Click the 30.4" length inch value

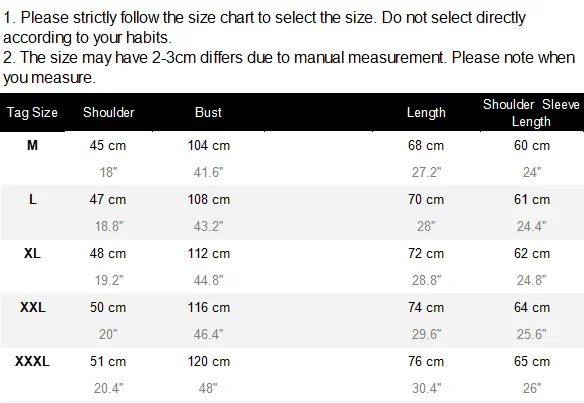(x=426, y=388)
